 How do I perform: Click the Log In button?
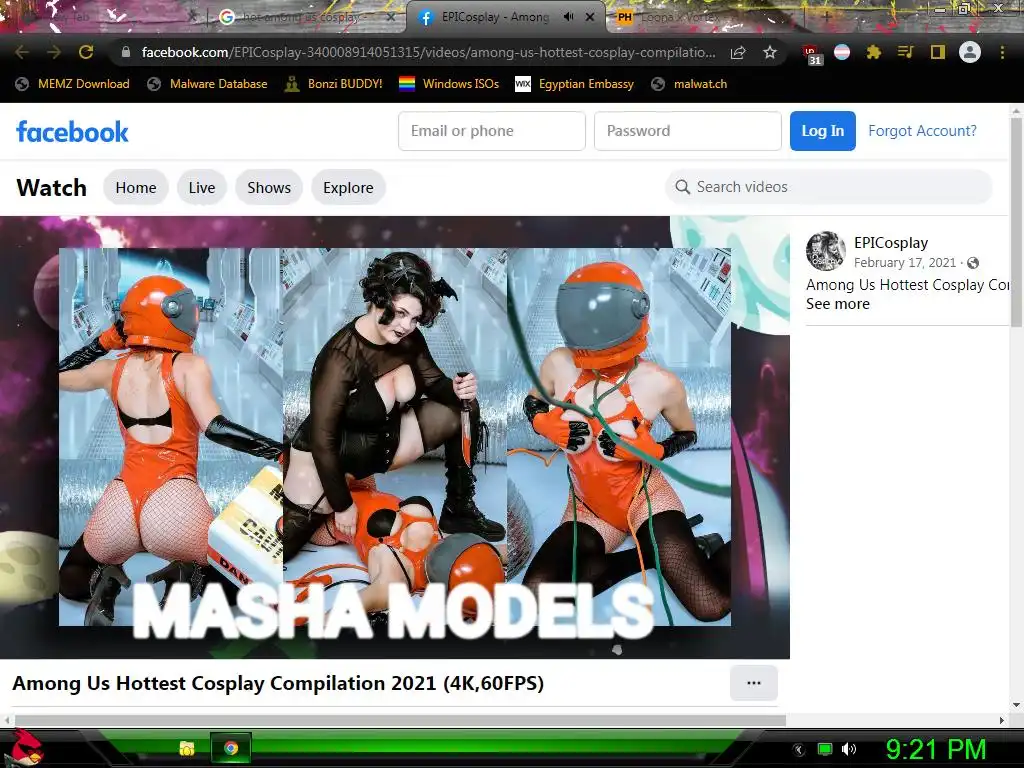[x=823, y=131]
